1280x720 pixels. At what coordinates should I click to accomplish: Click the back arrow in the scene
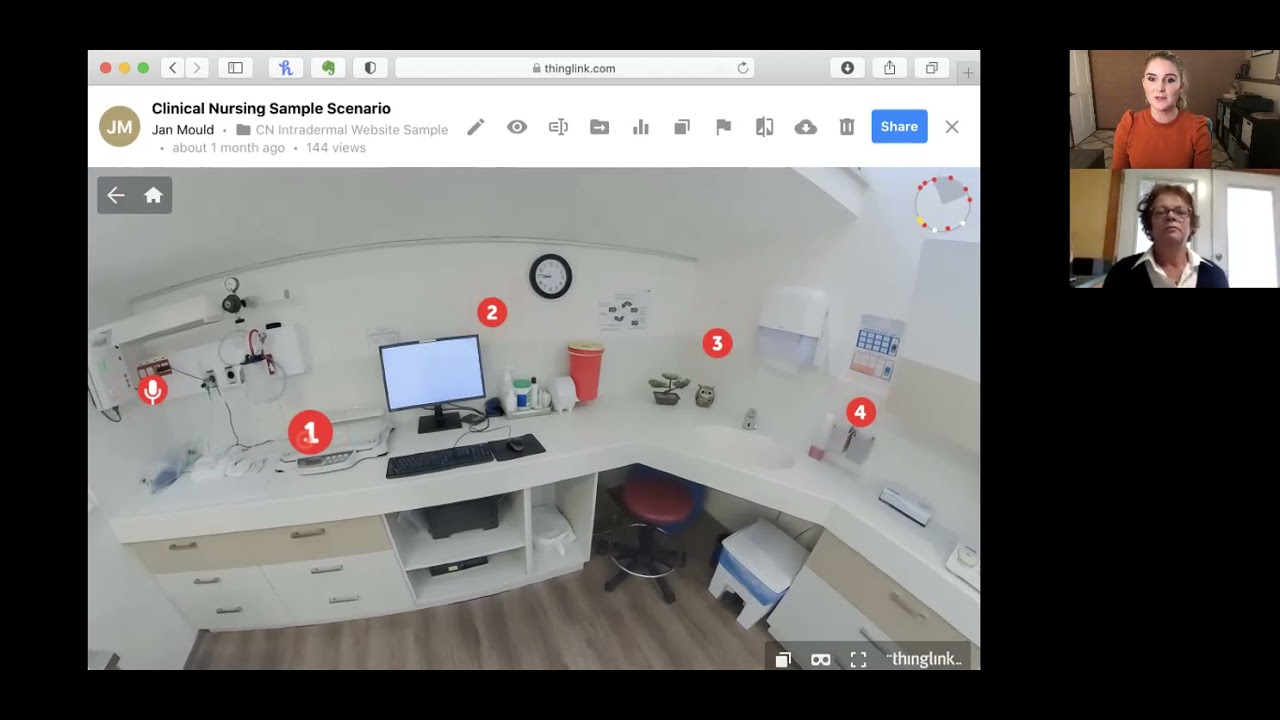pos(116,196)
